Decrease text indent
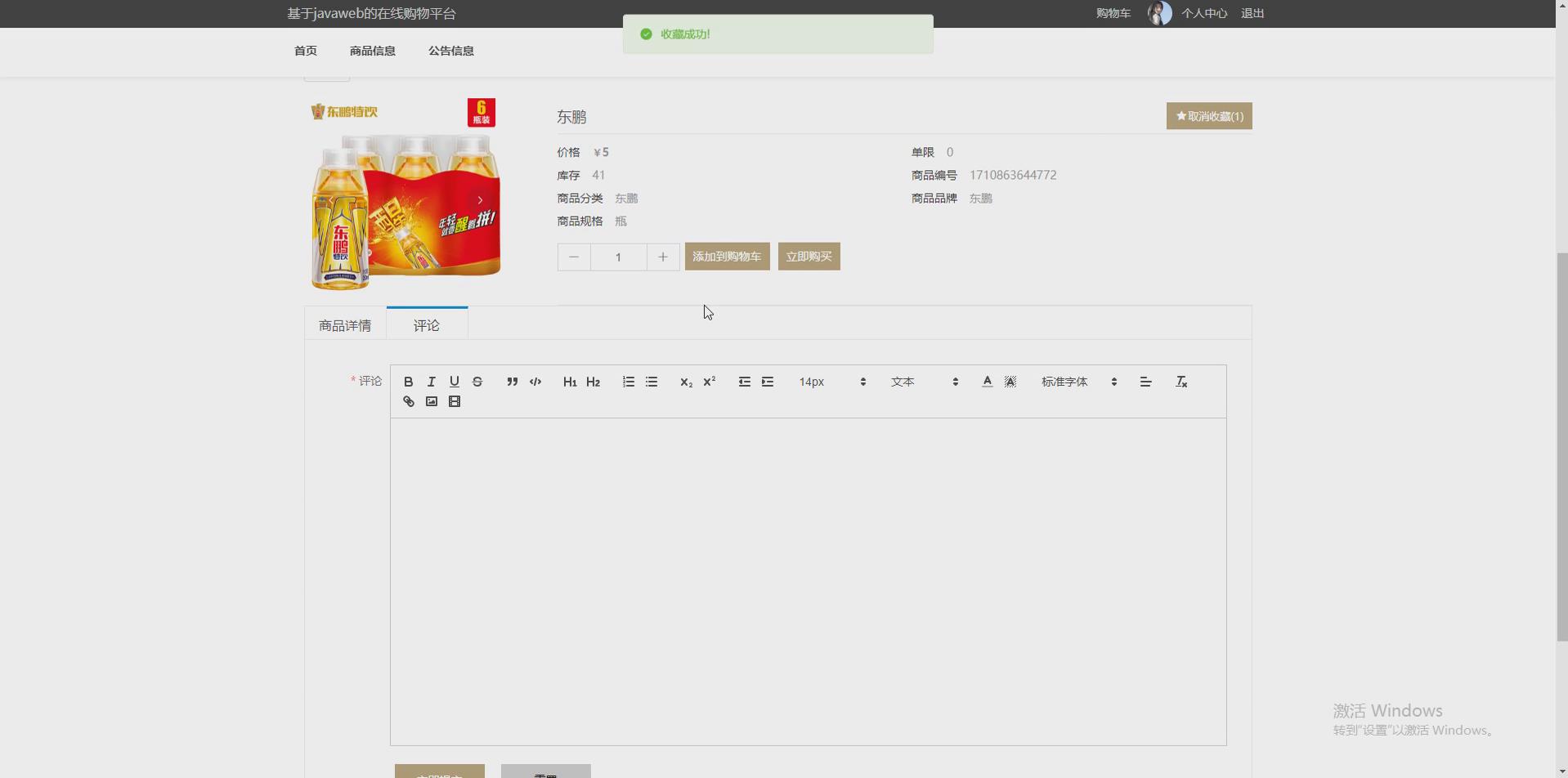The width and height of the screenshot is (1568, 778). tap(744, 382)
